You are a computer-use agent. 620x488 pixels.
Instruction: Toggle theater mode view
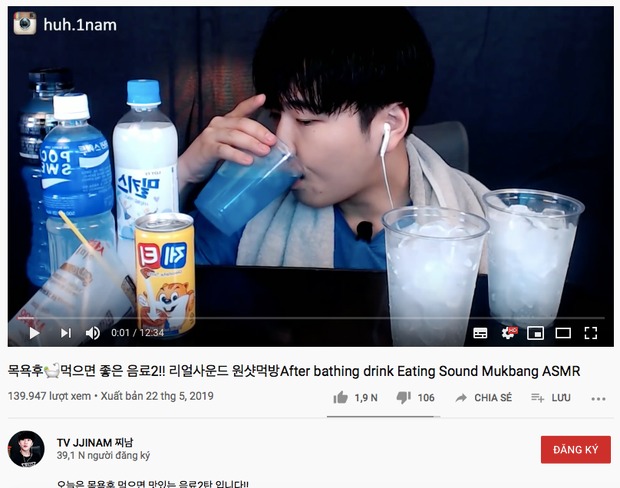(x=563, y=333)
